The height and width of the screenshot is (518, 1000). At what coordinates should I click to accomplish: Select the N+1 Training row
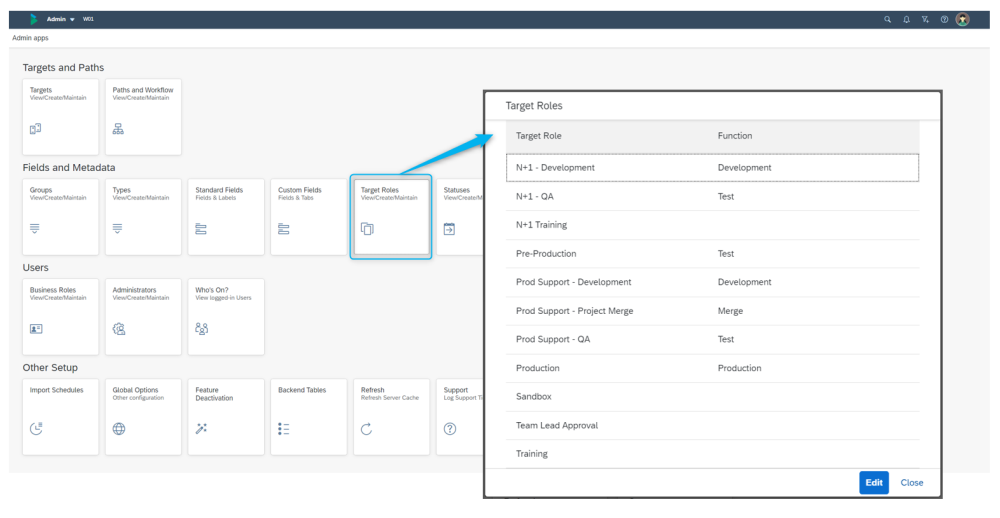coord(712,225)
